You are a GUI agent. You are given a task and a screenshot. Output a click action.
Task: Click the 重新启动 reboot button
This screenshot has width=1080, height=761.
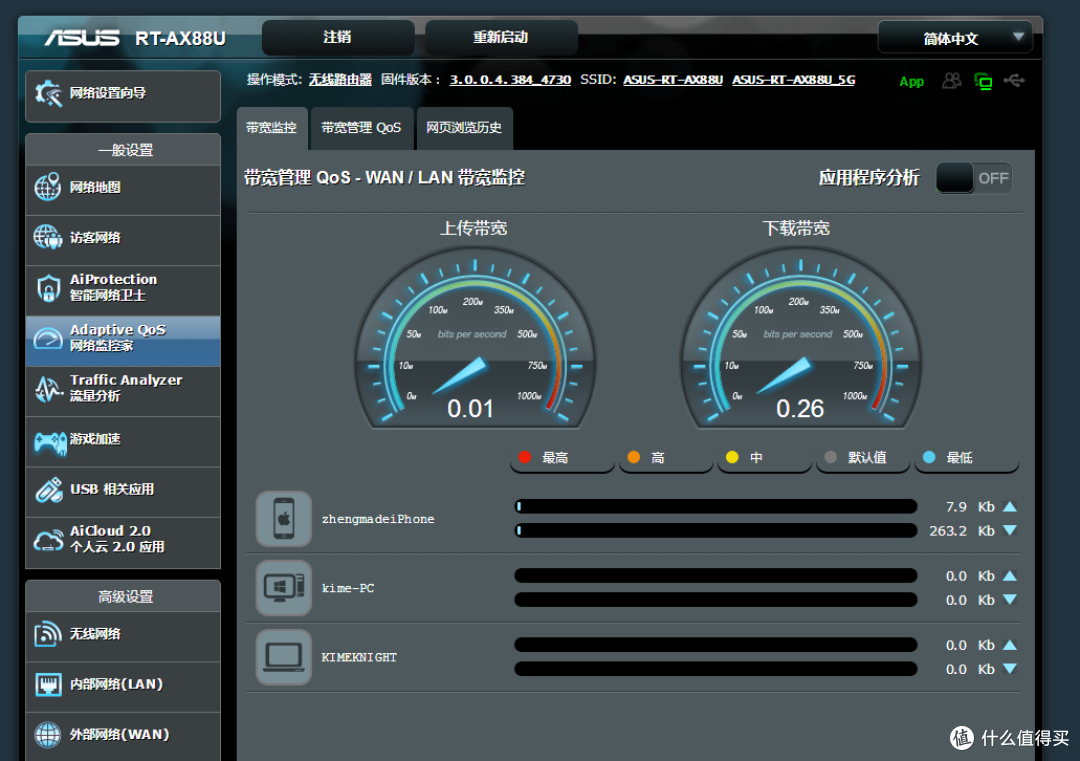[x=501, y=37]
